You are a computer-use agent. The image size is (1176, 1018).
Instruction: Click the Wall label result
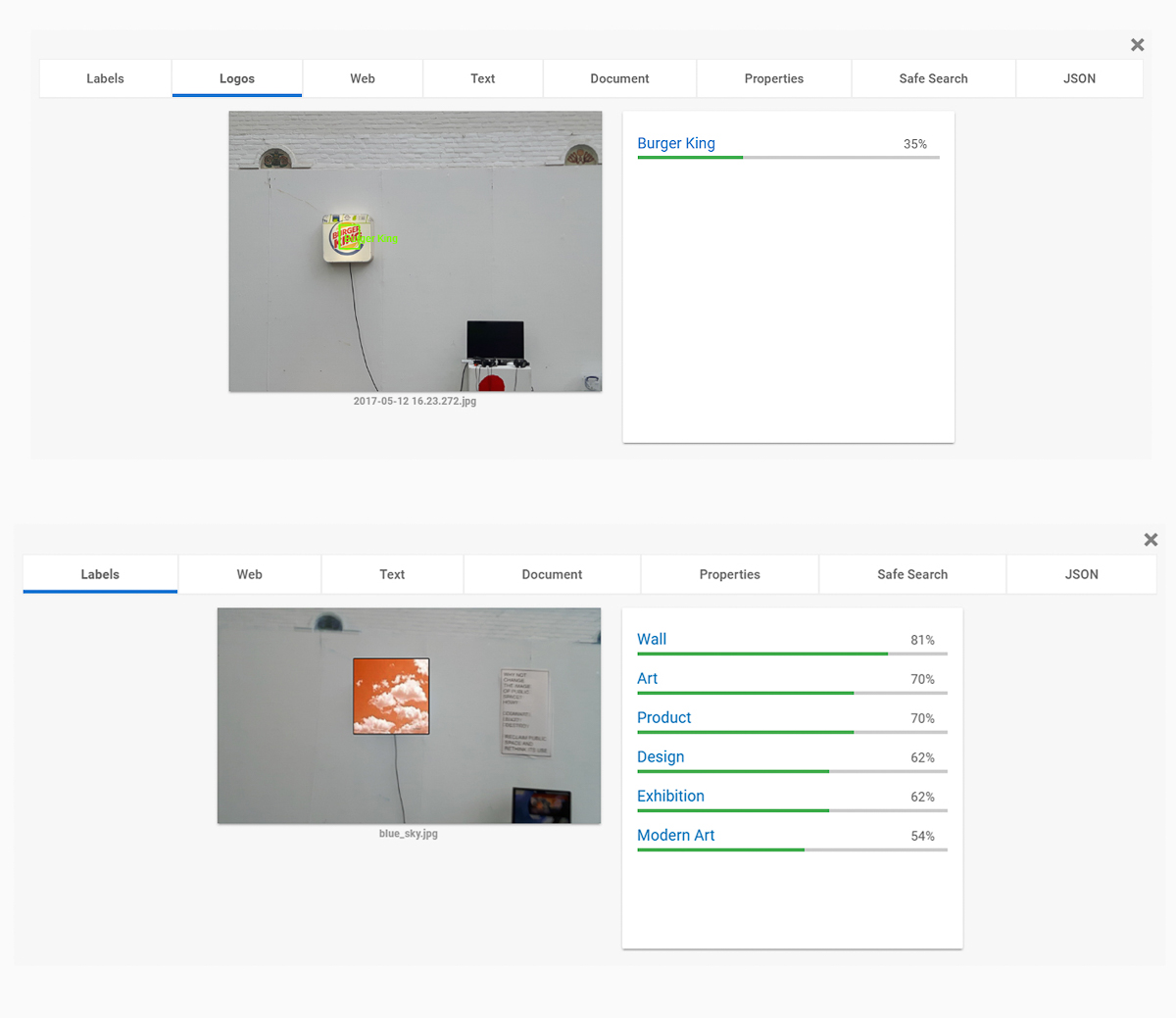tap(652, 639)
